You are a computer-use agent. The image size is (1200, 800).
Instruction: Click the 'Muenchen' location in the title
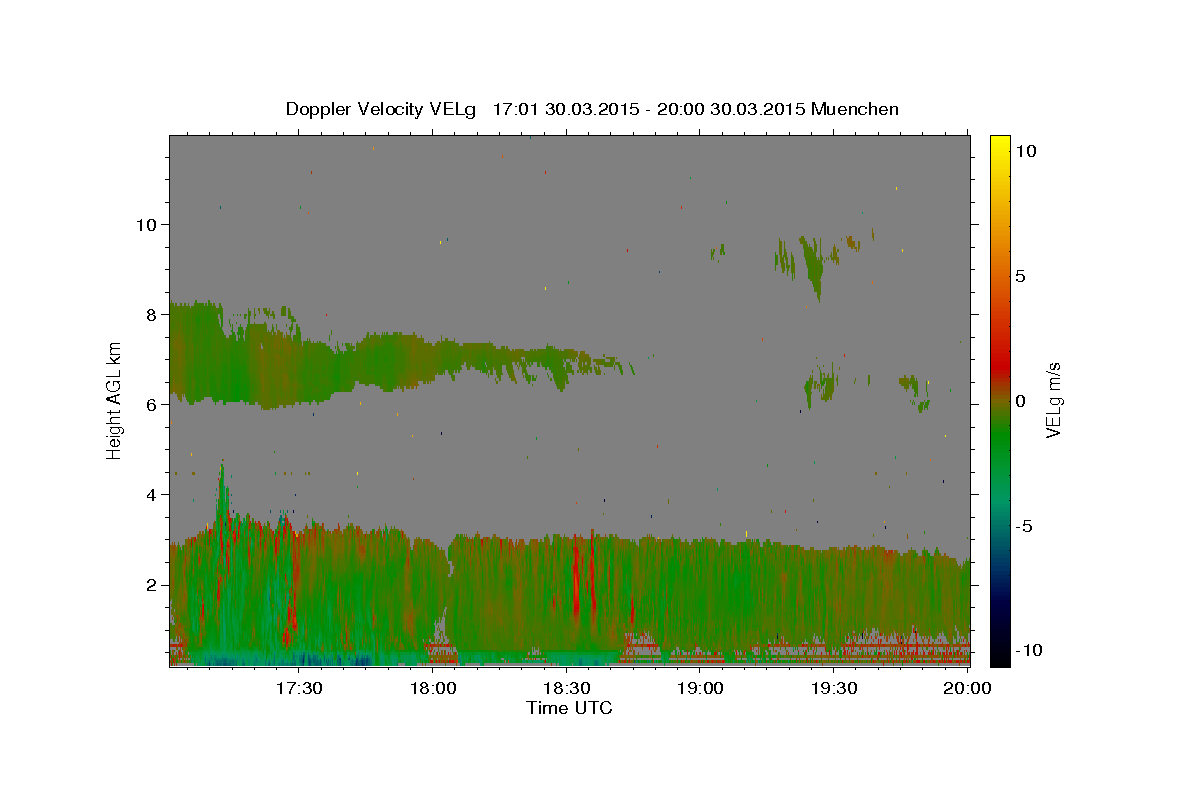click(856, 109)
